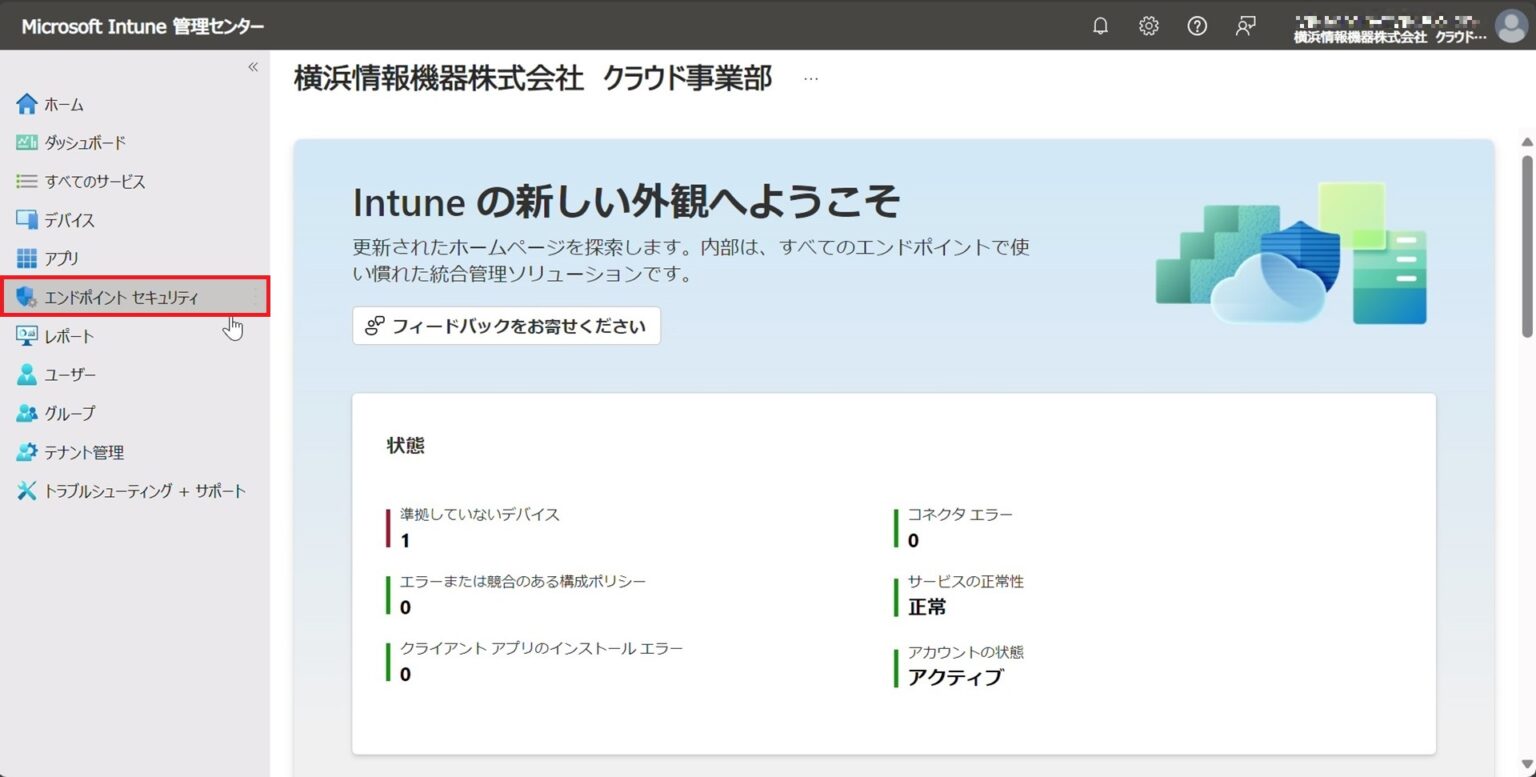Open the レポート section

coord(68,335)
